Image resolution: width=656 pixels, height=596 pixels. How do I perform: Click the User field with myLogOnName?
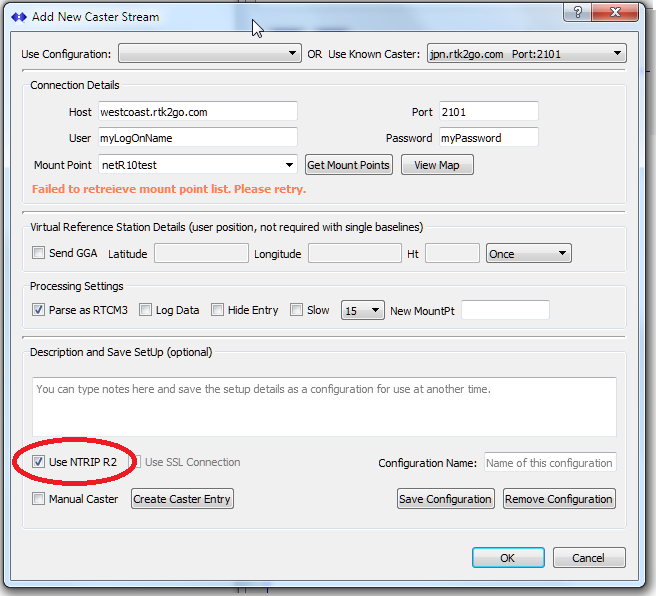197,138
